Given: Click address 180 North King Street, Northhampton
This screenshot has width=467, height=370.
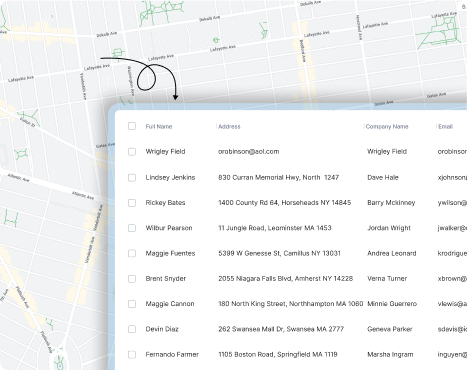Looking at the screenshot, I should [291, 304].
